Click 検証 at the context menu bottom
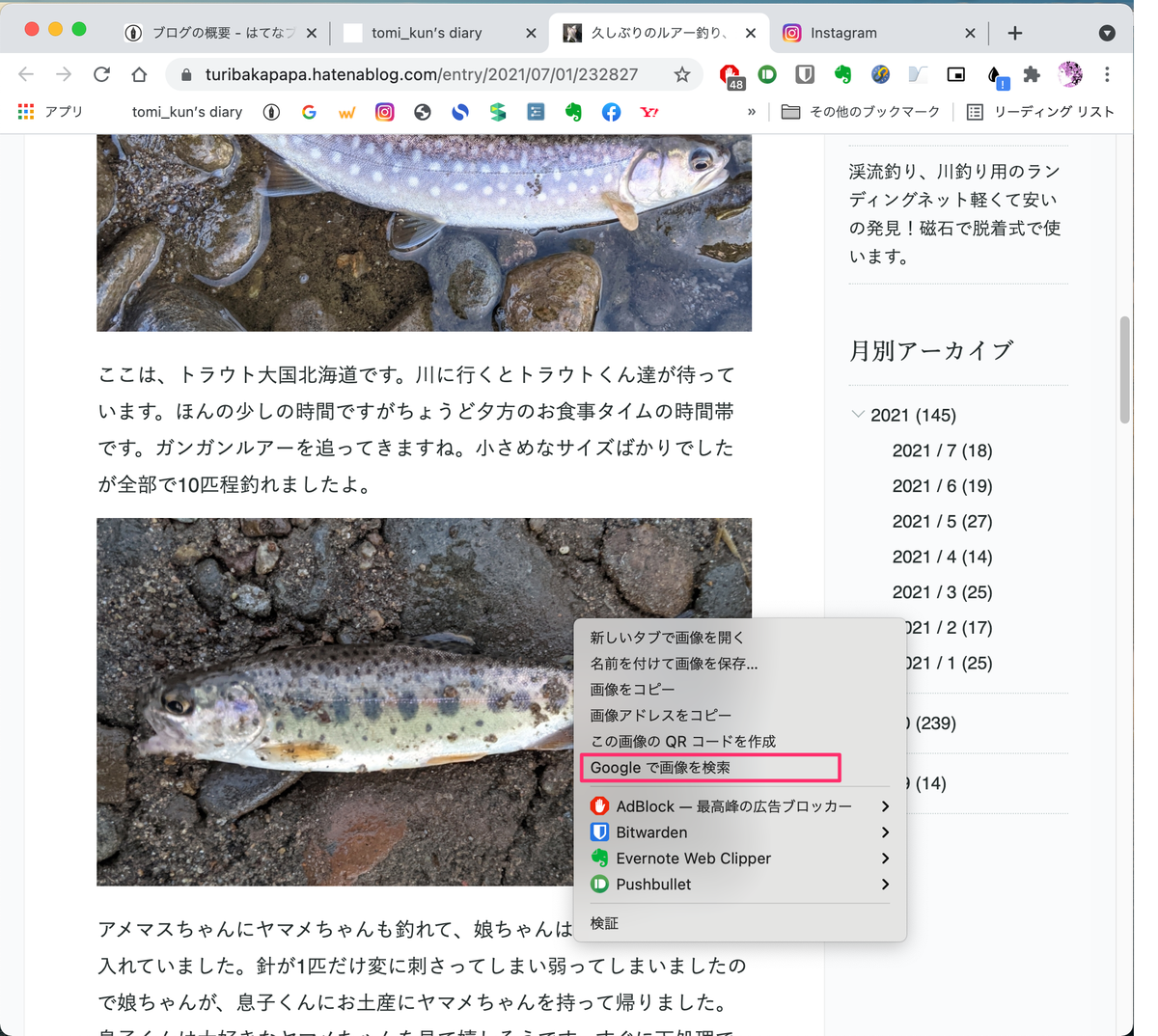This screenshot has width=1158, height=1036. coord(740,923)
